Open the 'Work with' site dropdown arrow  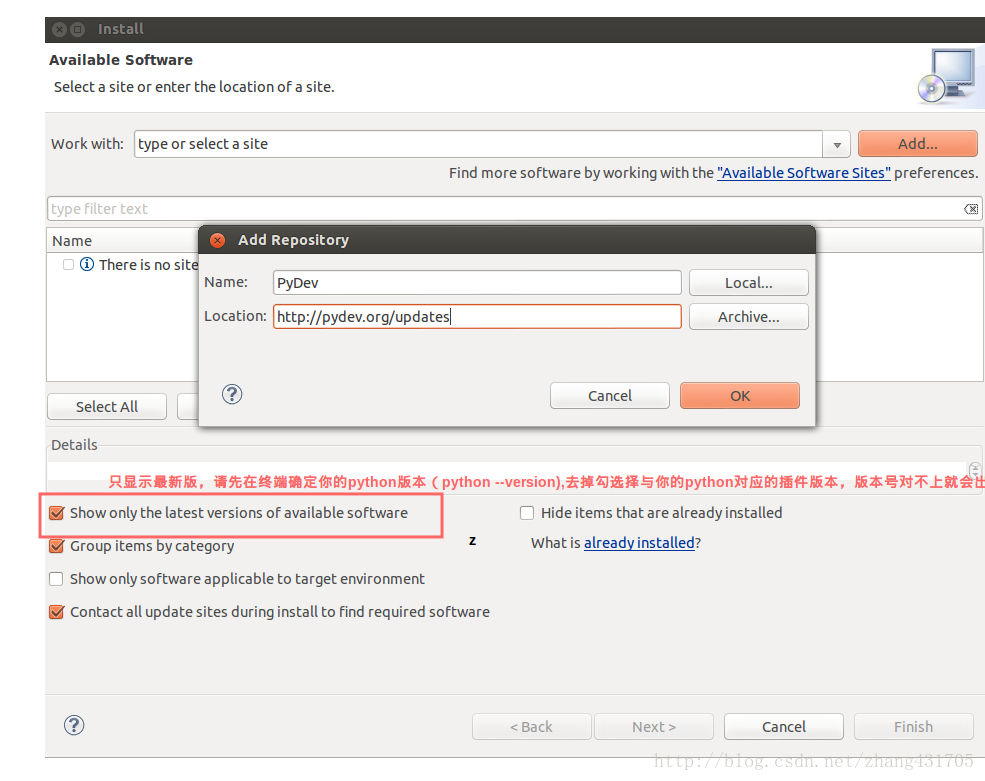tap(837, 145)
